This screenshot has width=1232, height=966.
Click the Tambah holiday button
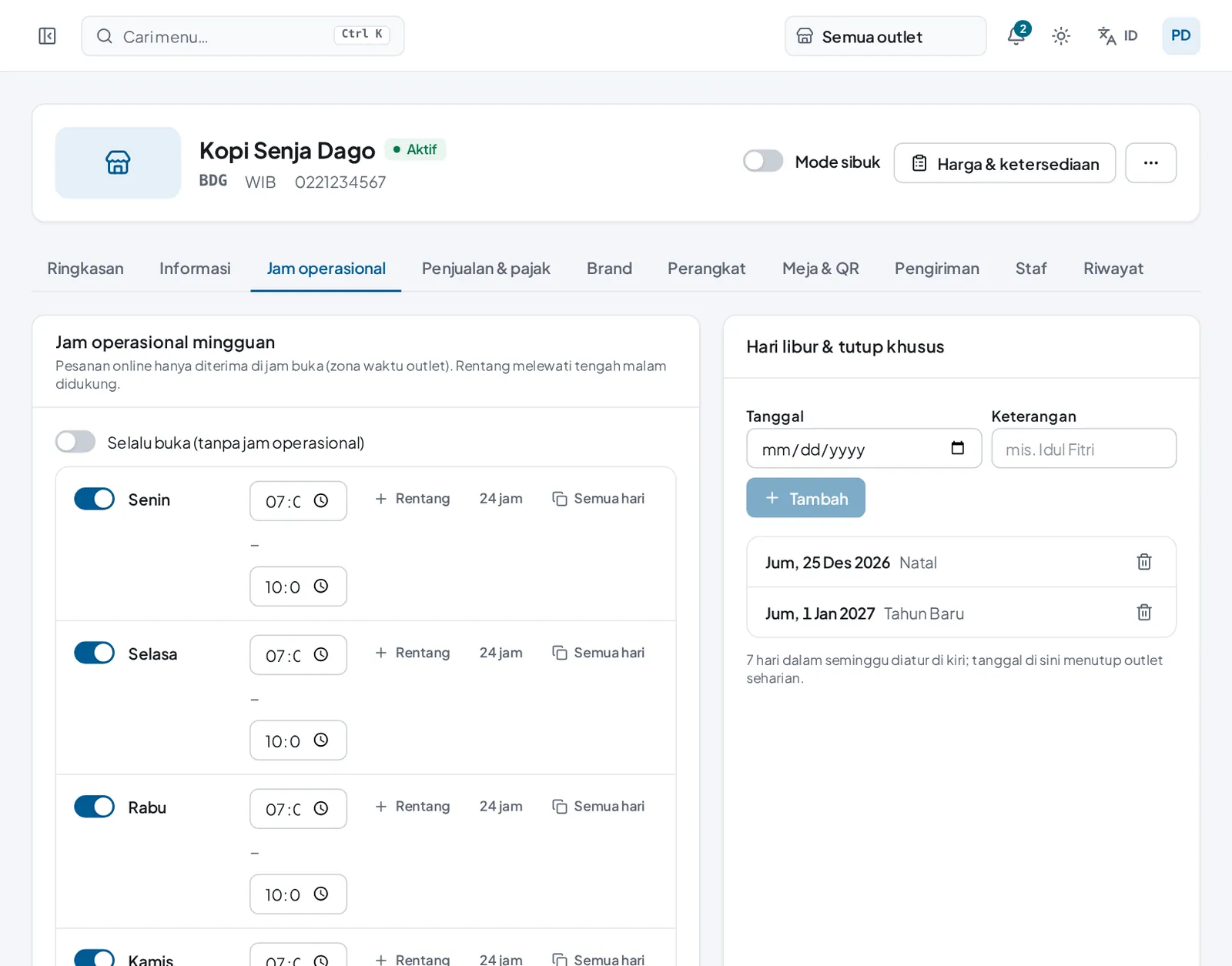click(x=805, y=498)
